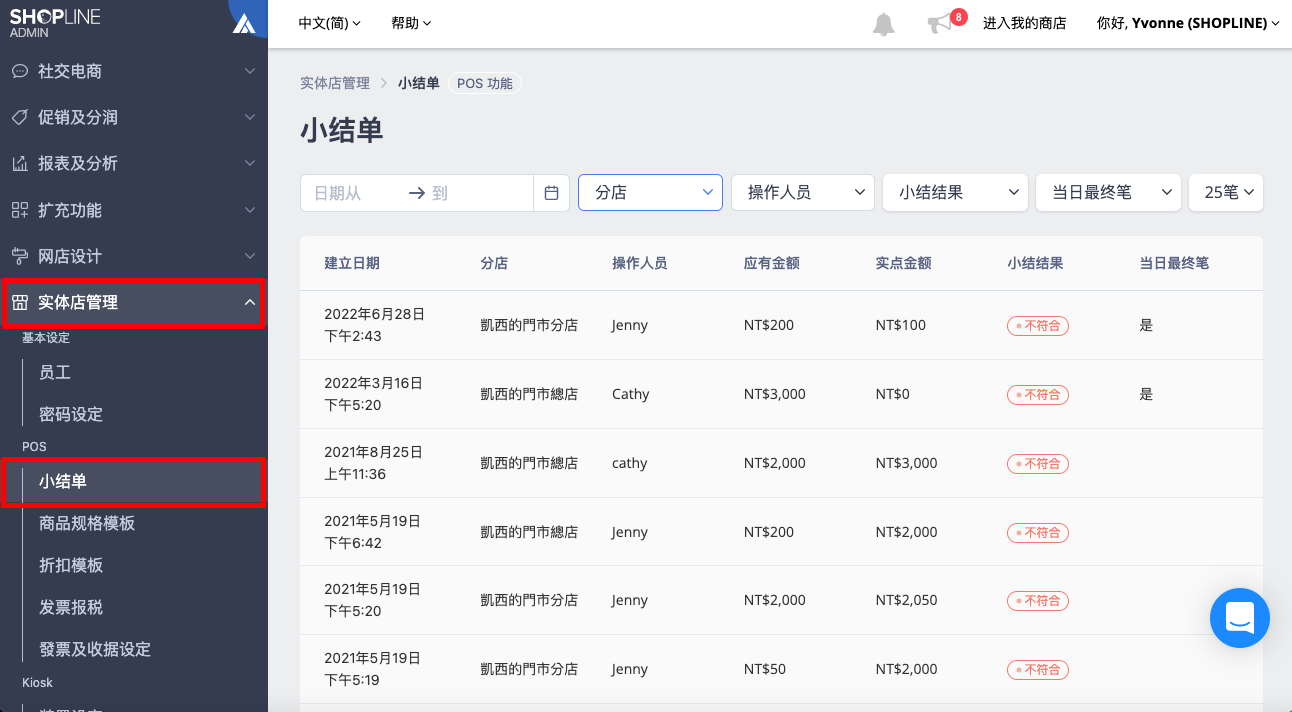Open the 中文(简) language dropdown
Image resolution: width=1292 pixels, height=712 pixels.
coord(330,23)
